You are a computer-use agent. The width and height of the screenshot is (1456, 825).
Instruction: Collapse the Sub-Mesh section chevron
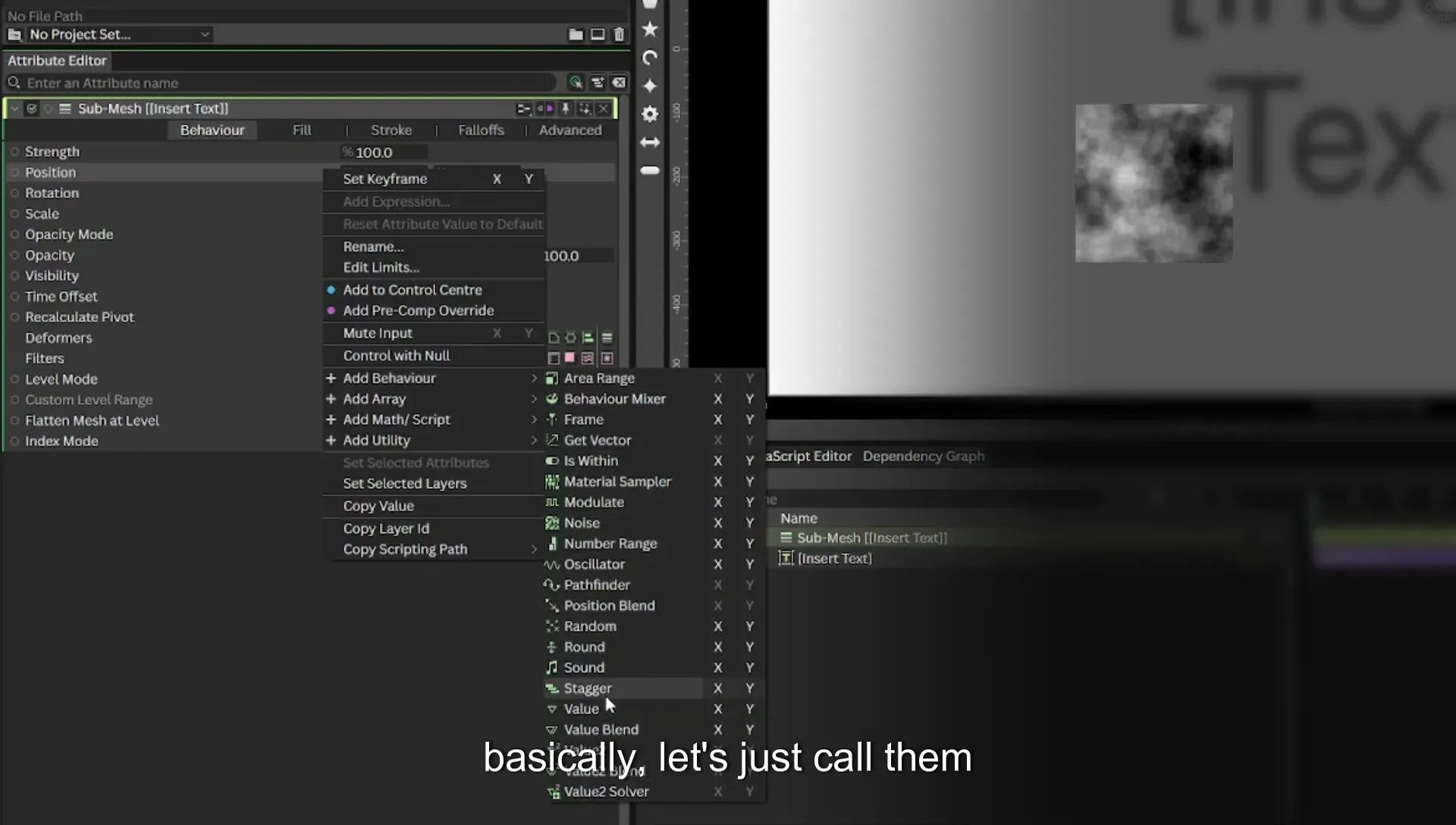tap(14, 109)
